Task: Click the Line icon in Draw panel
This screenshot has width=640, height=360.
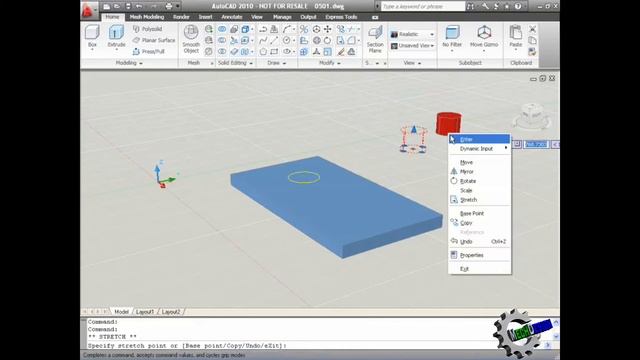Action: point(274,40)
